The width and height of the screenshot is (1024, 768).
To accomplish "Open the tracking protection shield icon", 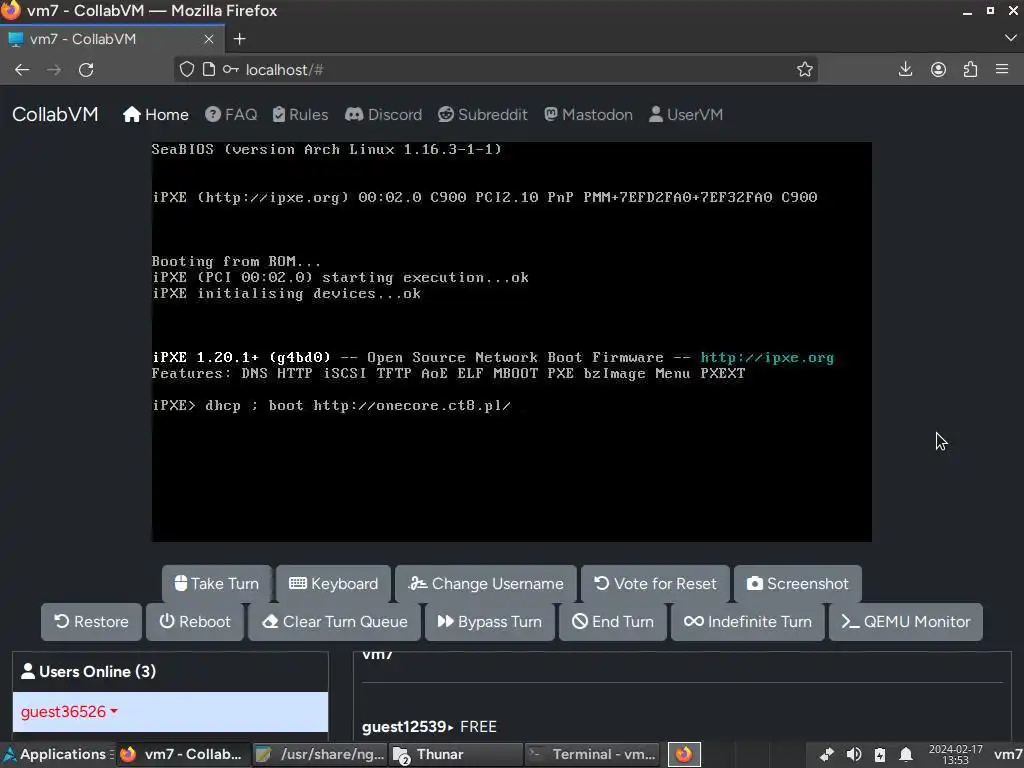I will (187, 69).
